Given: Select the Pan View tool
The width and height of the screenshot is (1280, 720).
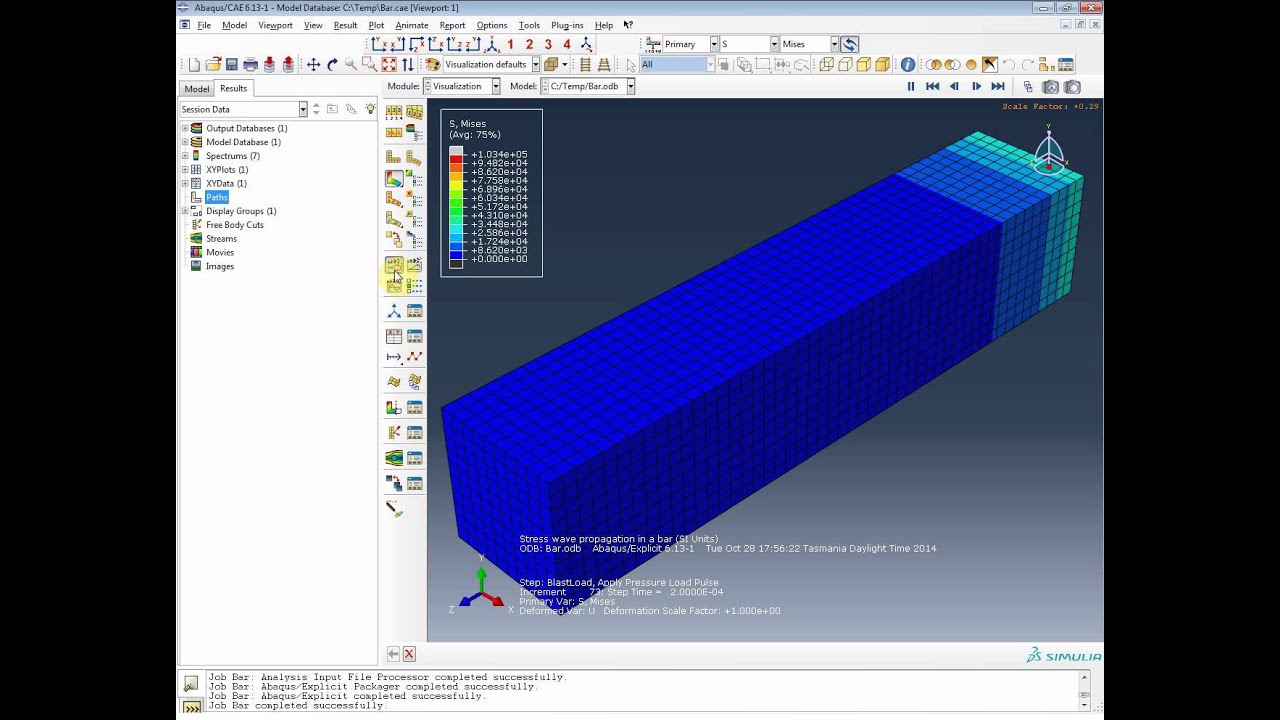Looking at the screenshot, I should 313,65.
